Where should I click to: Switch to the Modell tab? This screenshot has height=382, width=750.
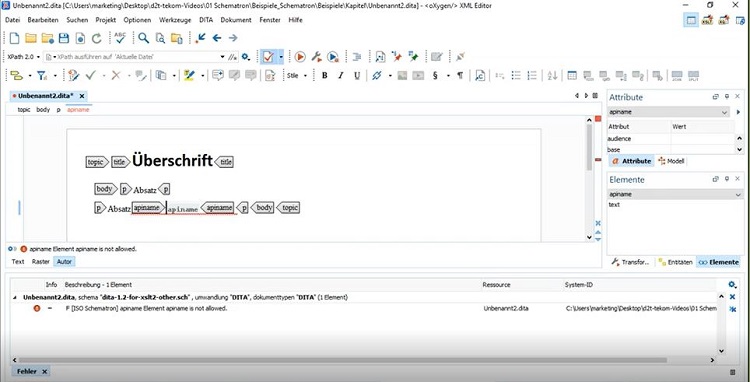(x=672, y=161)
